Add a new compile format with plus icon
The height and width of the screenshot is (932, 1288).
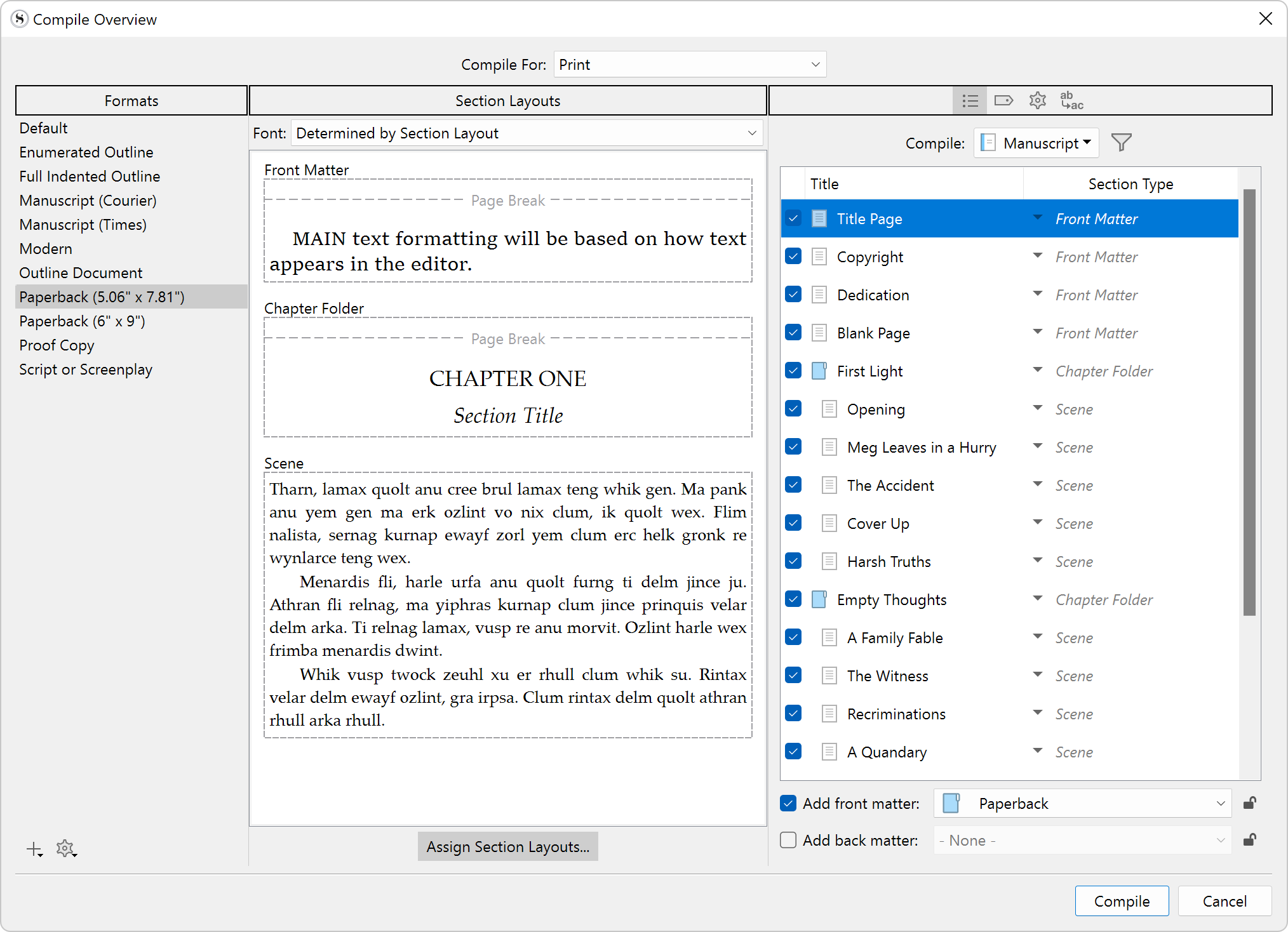pyautogui.click(x=34, y=848)
